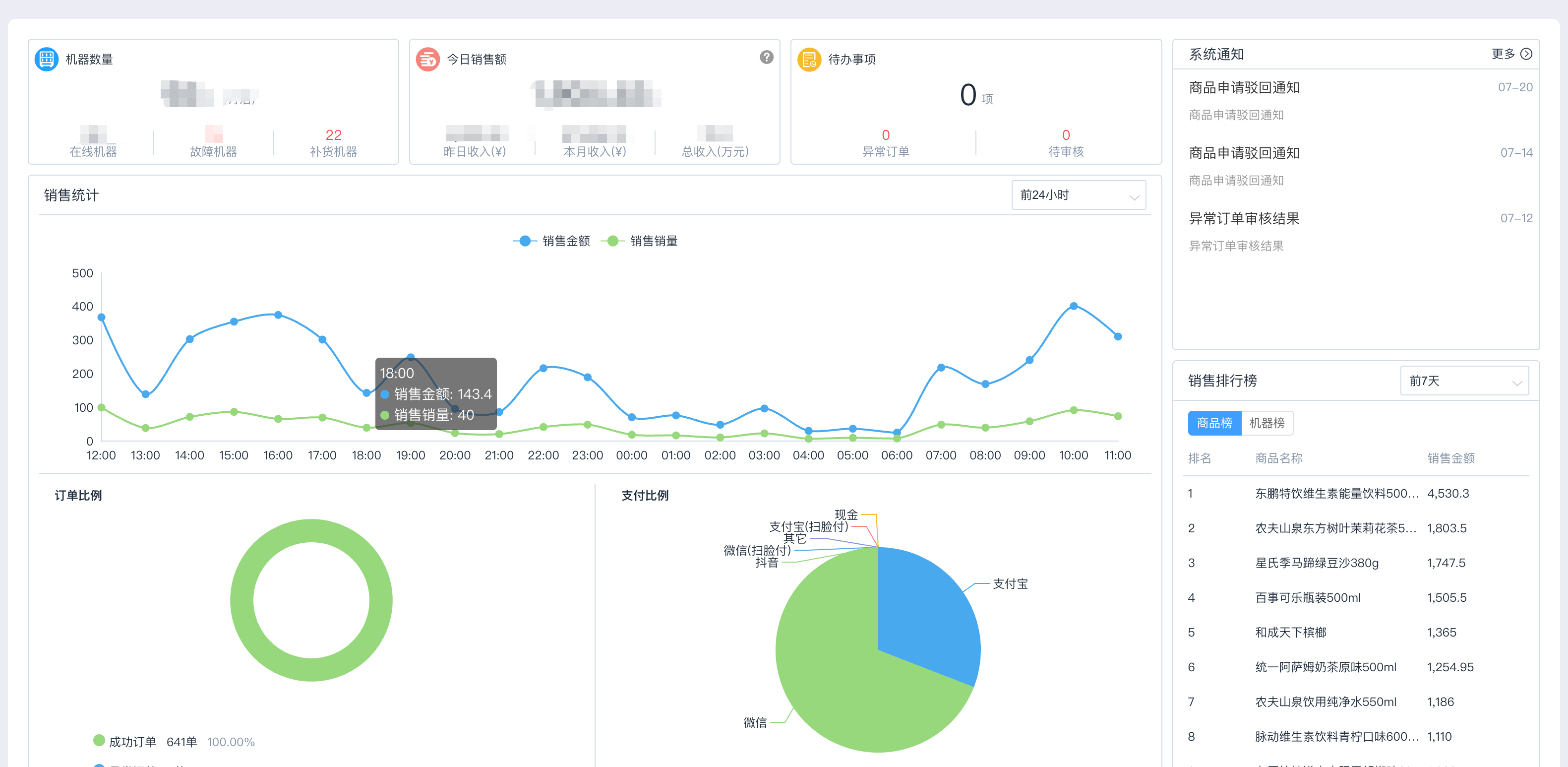
Task: Click the 排名 column header
Action: pyautogui.click(x=1199, y=458)
